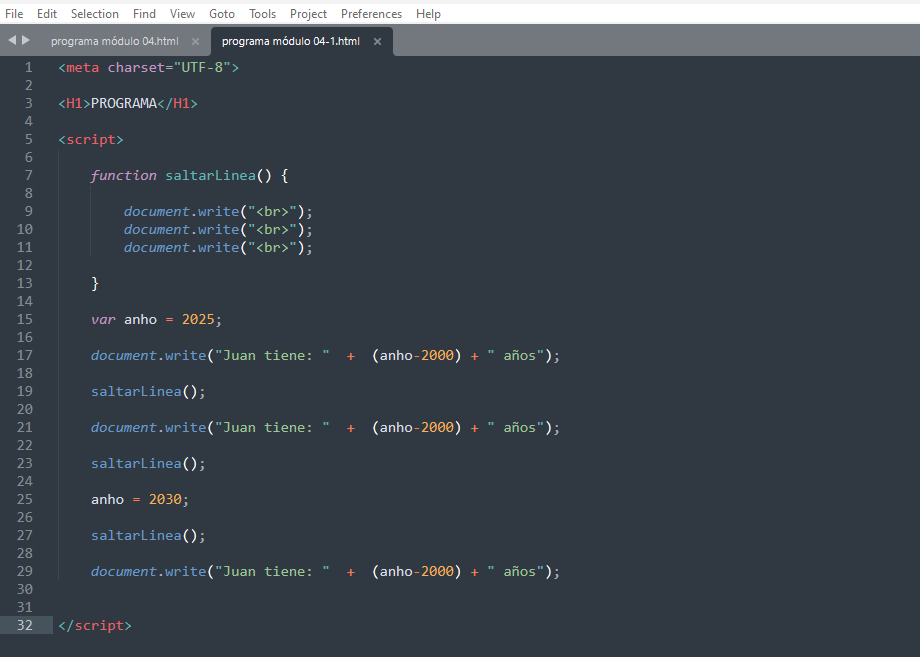This screenshot has width=920, height=657.
Task: Switch to the programa módulo 04.html tab
Action: (114, 41)
